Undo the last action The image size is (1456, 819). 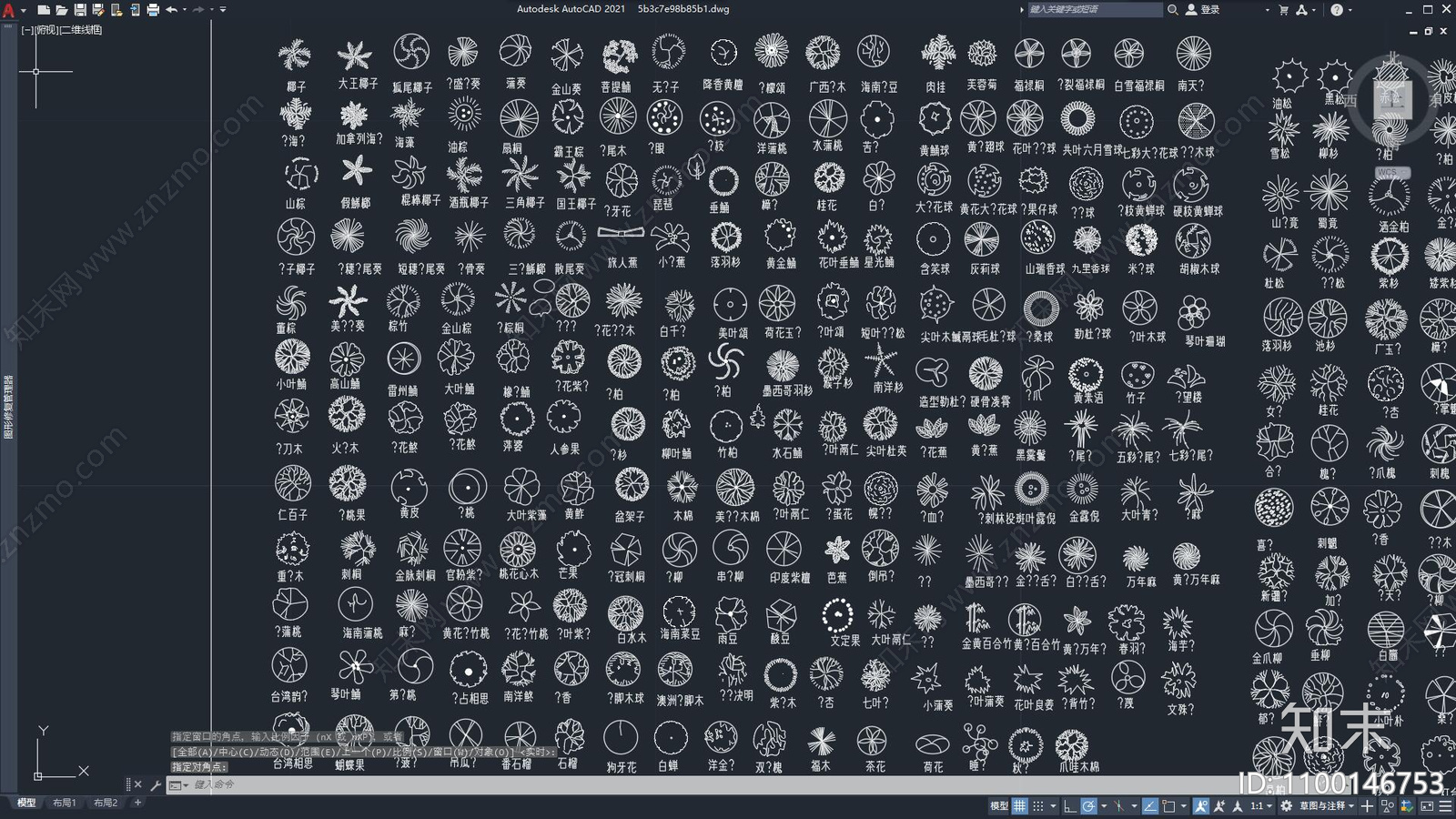pos(171,9)
